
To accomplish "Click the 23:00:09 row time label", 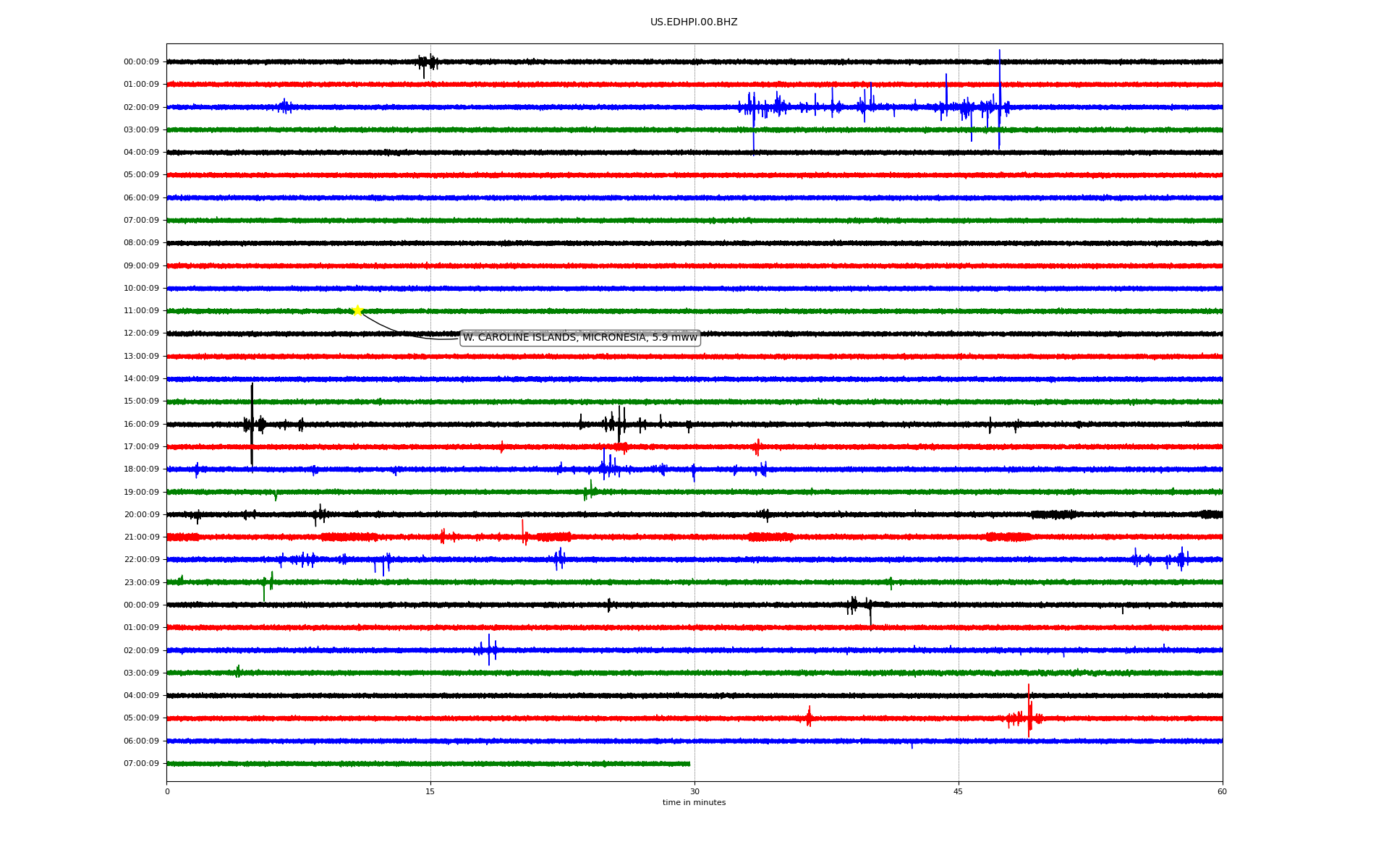I will [x=141, y=583].
